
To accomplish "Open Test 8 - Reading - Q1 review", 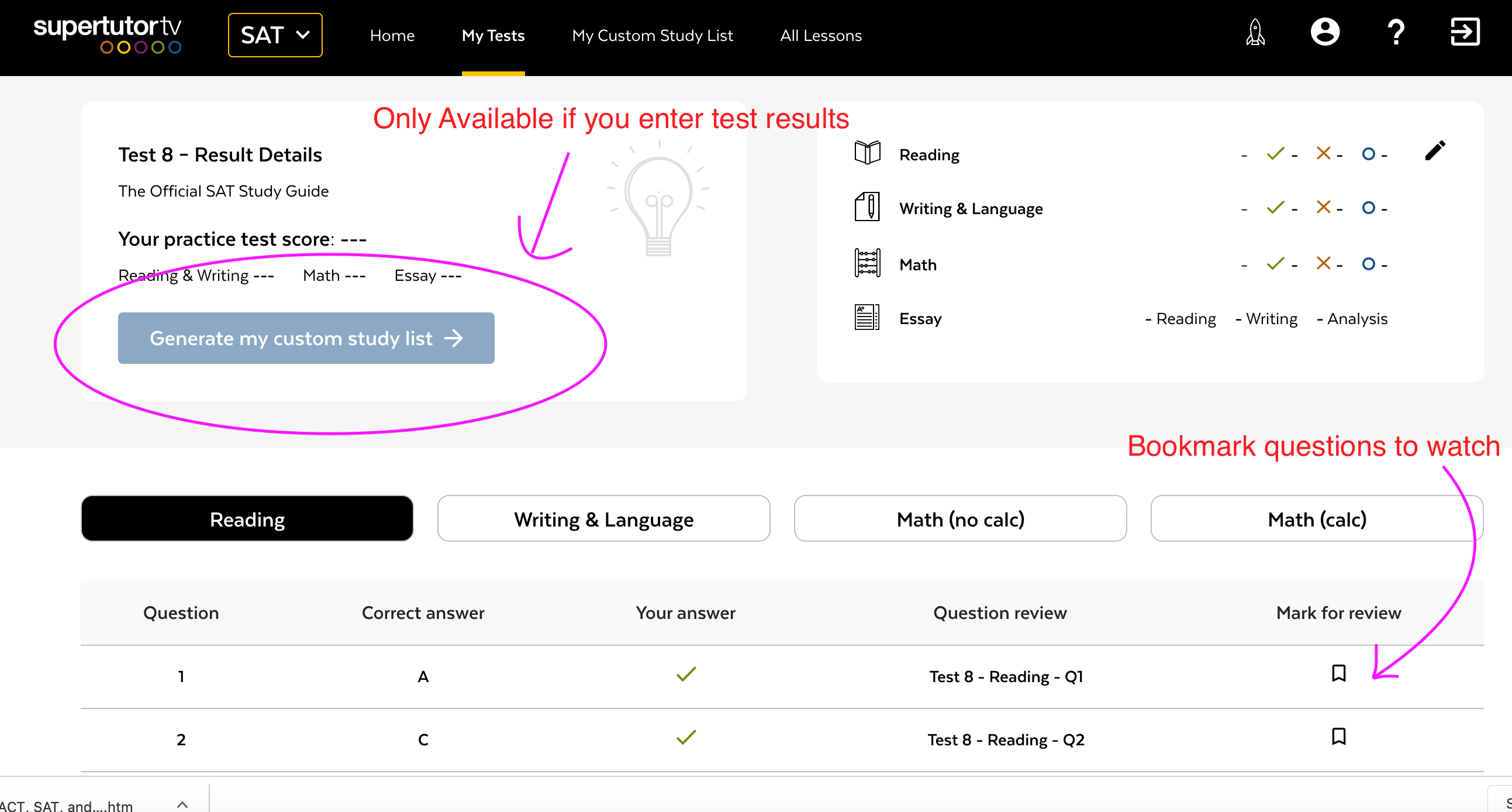I will 1006,676.
